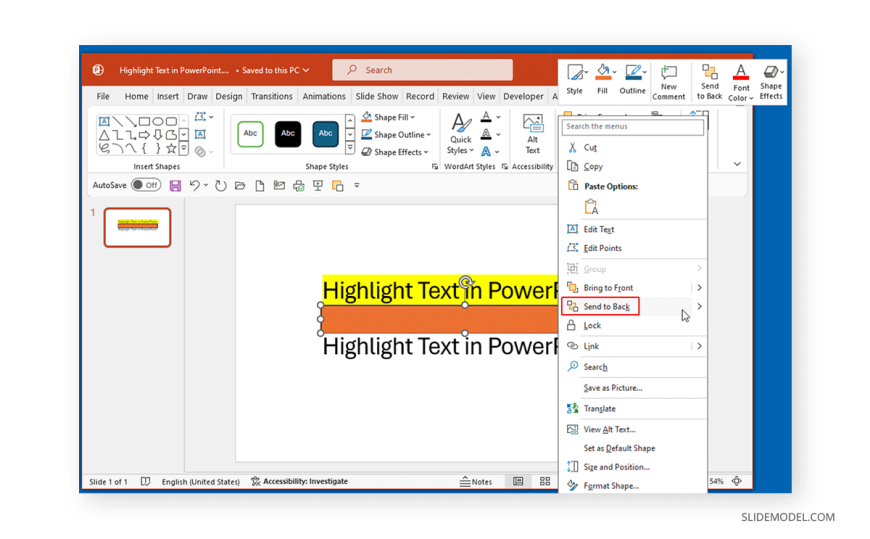Expand the shape styles gallery arrow
870x539 pixels.
click(350, 148)
